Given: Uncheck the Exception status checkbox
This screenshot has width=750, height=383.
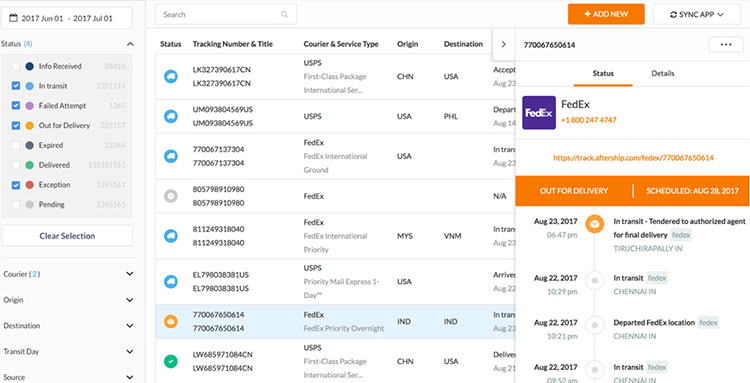Looking at the screenshot, I should click(16, 185).
